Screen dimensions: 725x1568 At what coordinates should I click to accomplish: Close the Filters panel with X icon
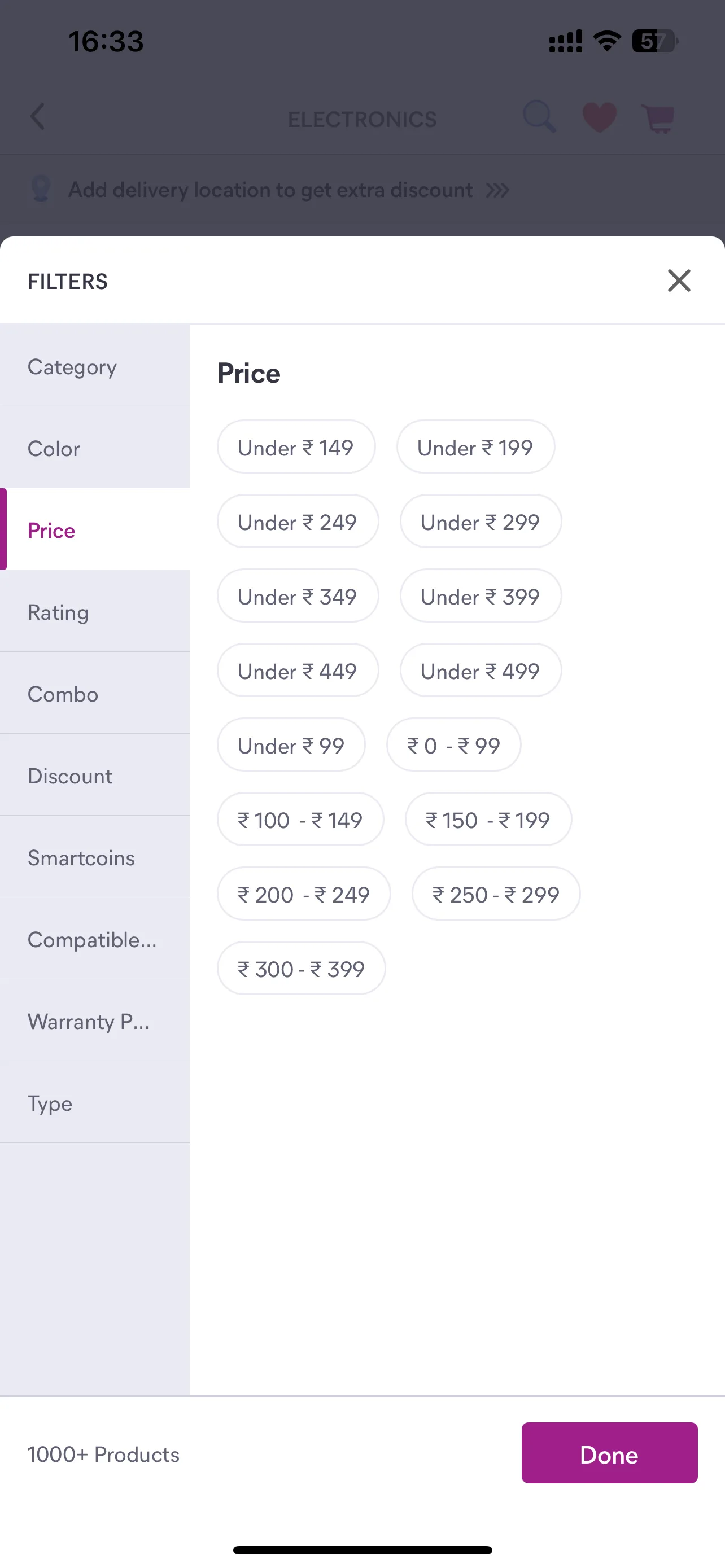coord(679,281)
